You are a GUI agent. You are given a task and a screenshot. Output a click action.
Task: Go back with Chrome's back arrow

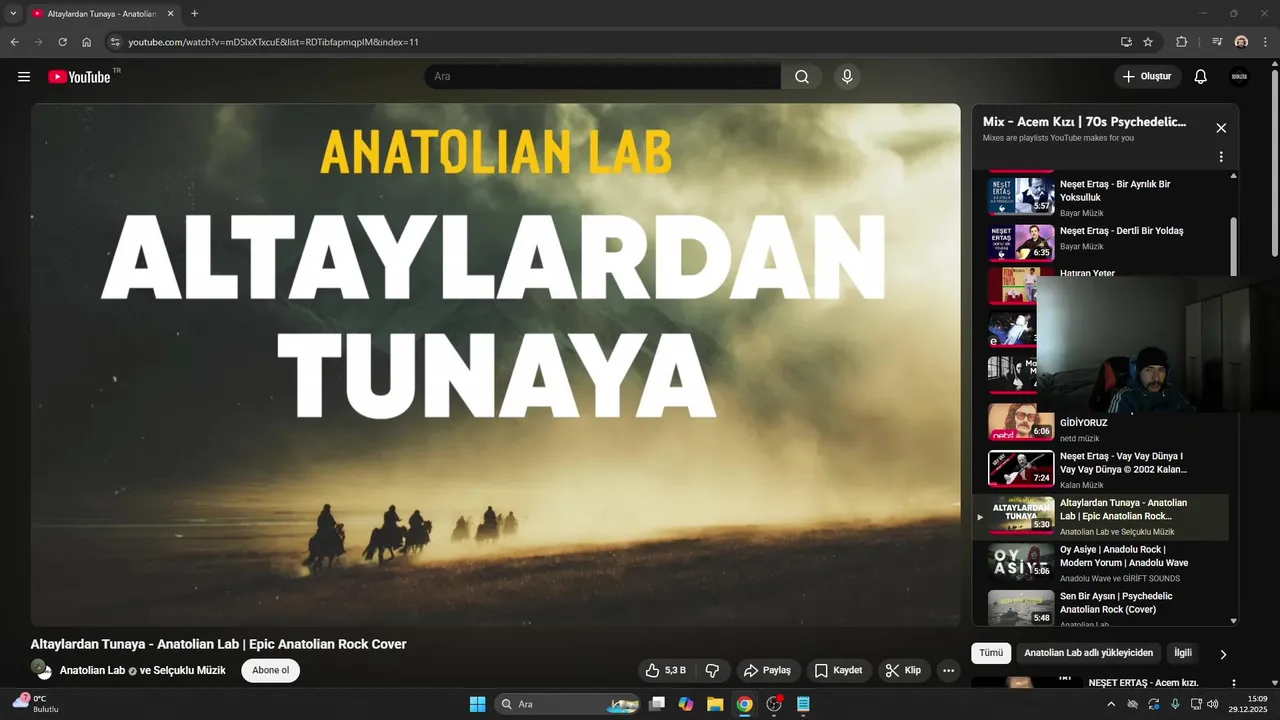[14, 42]
